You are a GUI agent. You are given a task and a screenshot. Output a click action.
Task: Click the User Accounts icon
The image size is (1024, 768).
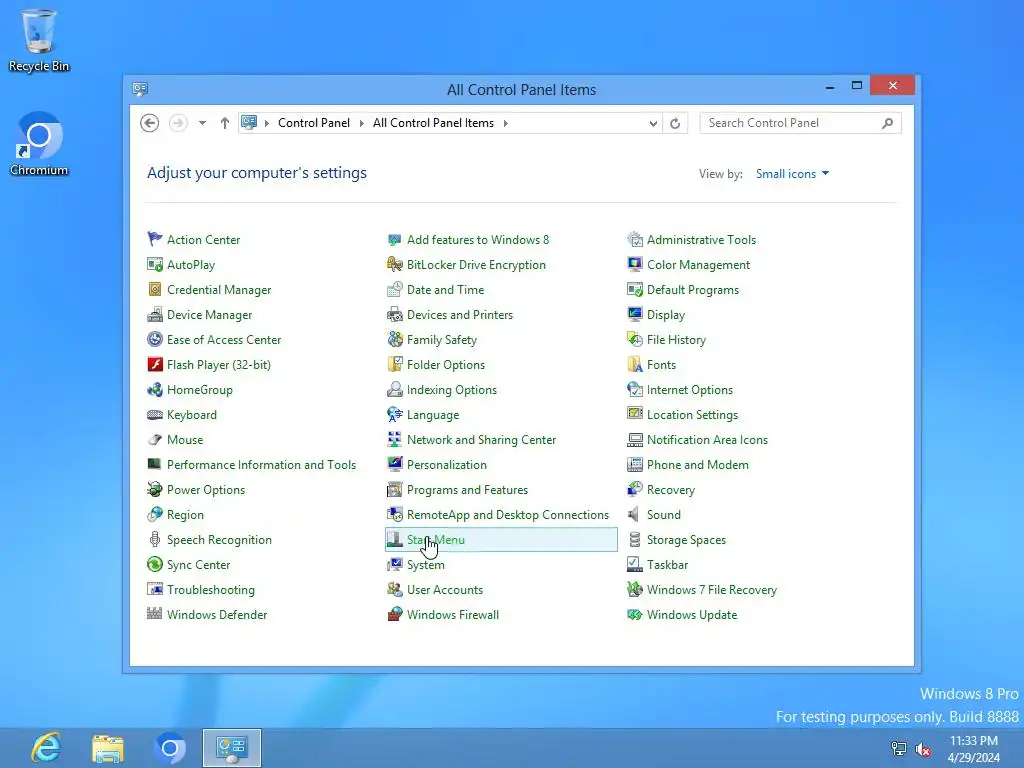point(394,590)
